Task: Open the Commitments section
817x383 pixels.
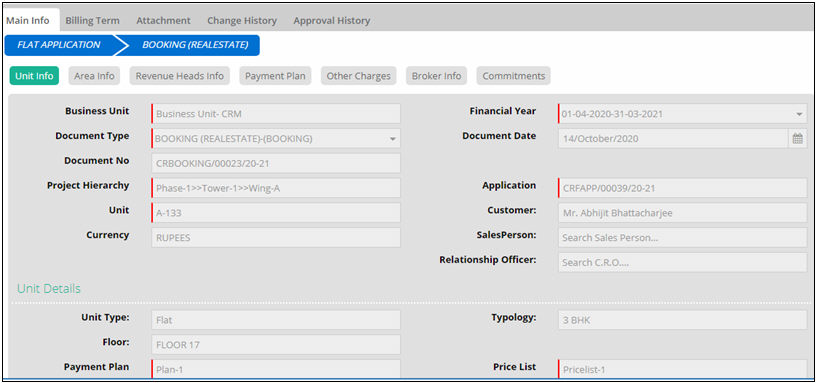Action: tap(514, 76)
